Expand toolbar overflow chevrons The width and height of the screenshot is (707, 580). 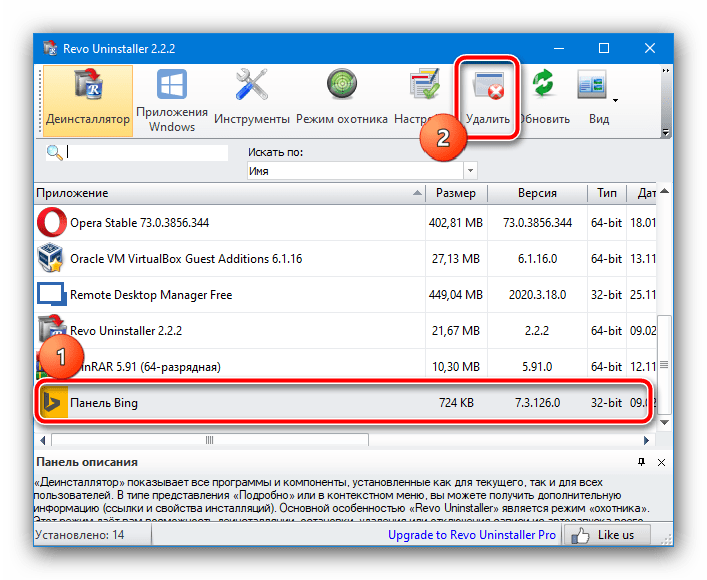666,71
